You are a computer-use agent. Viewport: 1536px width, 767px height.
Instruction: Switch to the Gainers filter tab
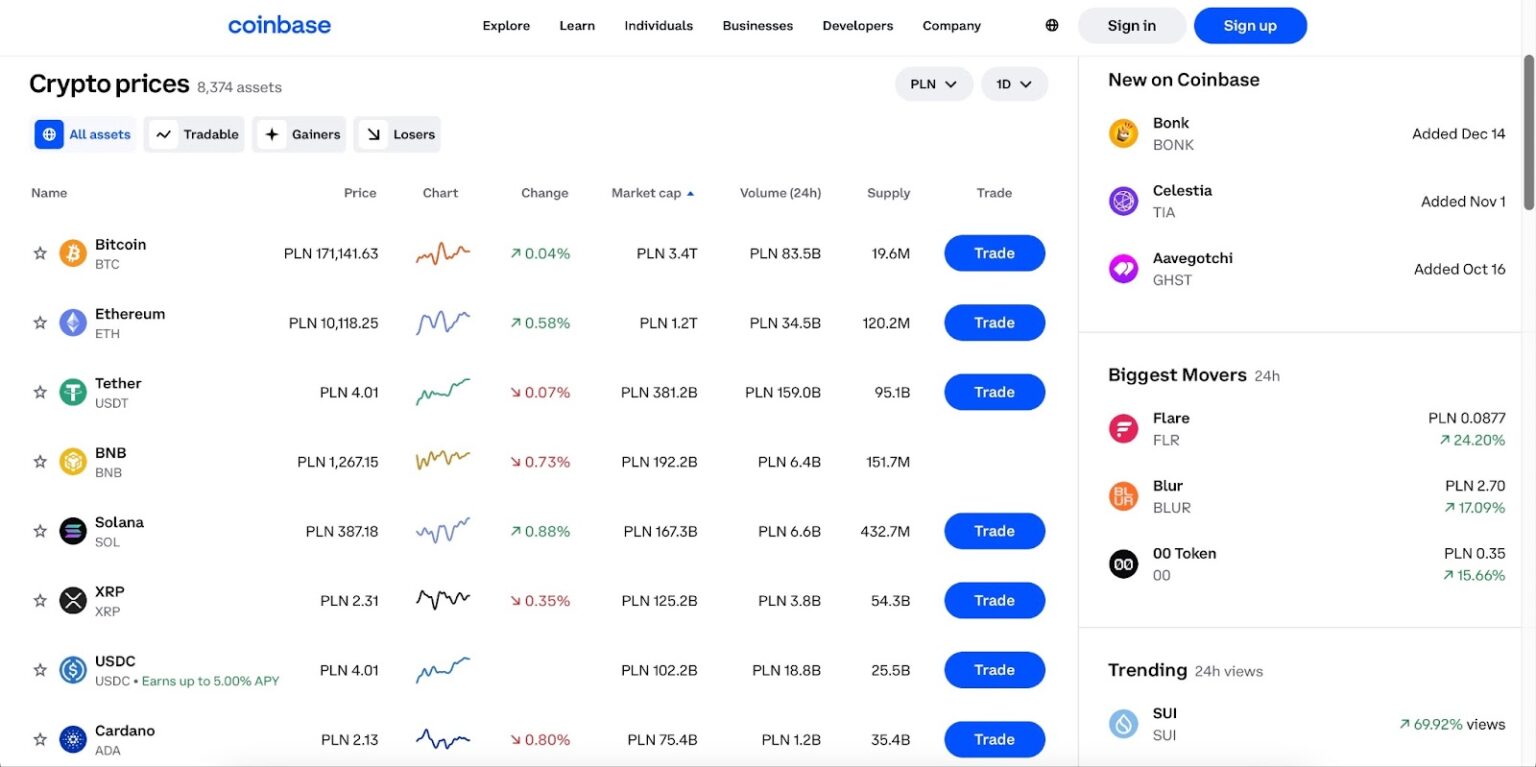[x=299, y=134]
